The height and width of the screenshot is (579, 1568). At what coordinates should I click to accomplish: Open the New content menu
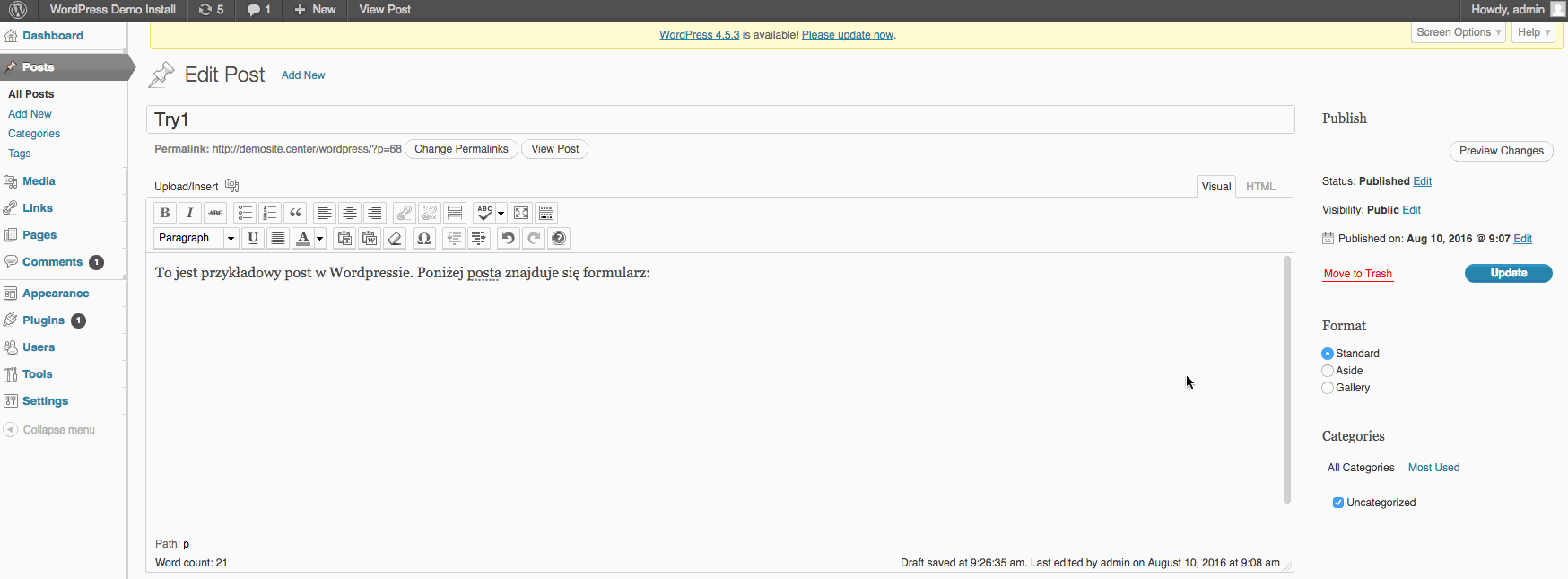(315, 10)
